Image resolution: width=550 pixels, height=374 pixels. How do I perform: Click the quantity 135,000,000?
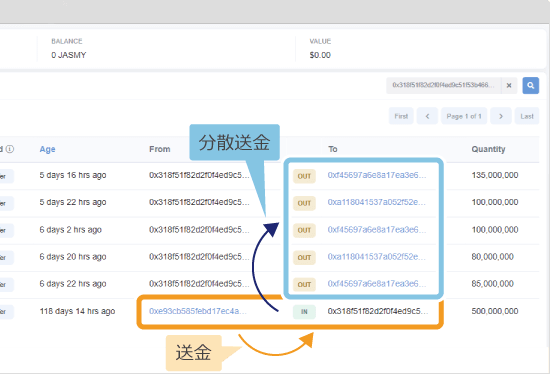[x=495, y=175]
